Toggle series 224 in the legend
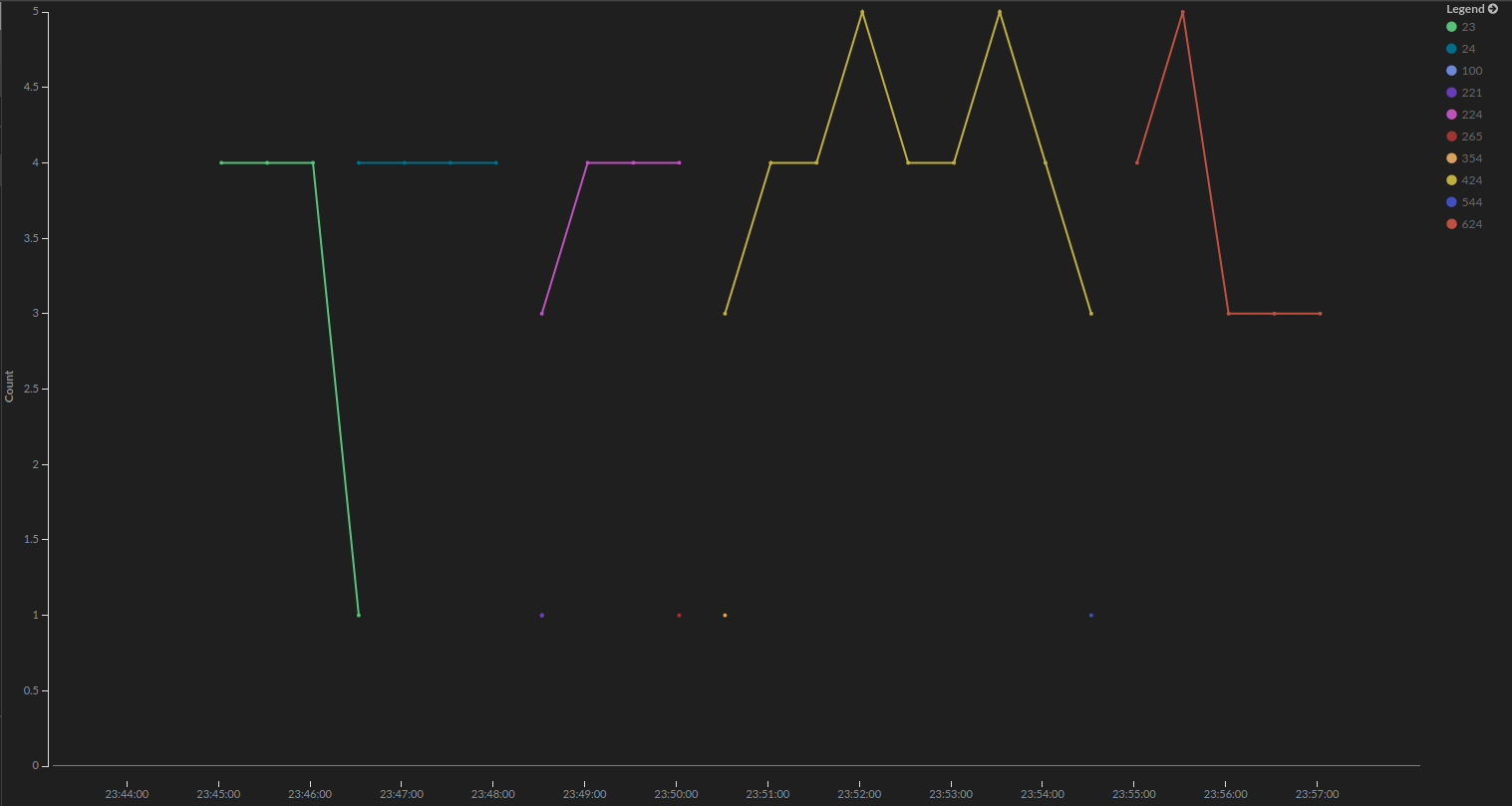 (x=1464, y=115)
